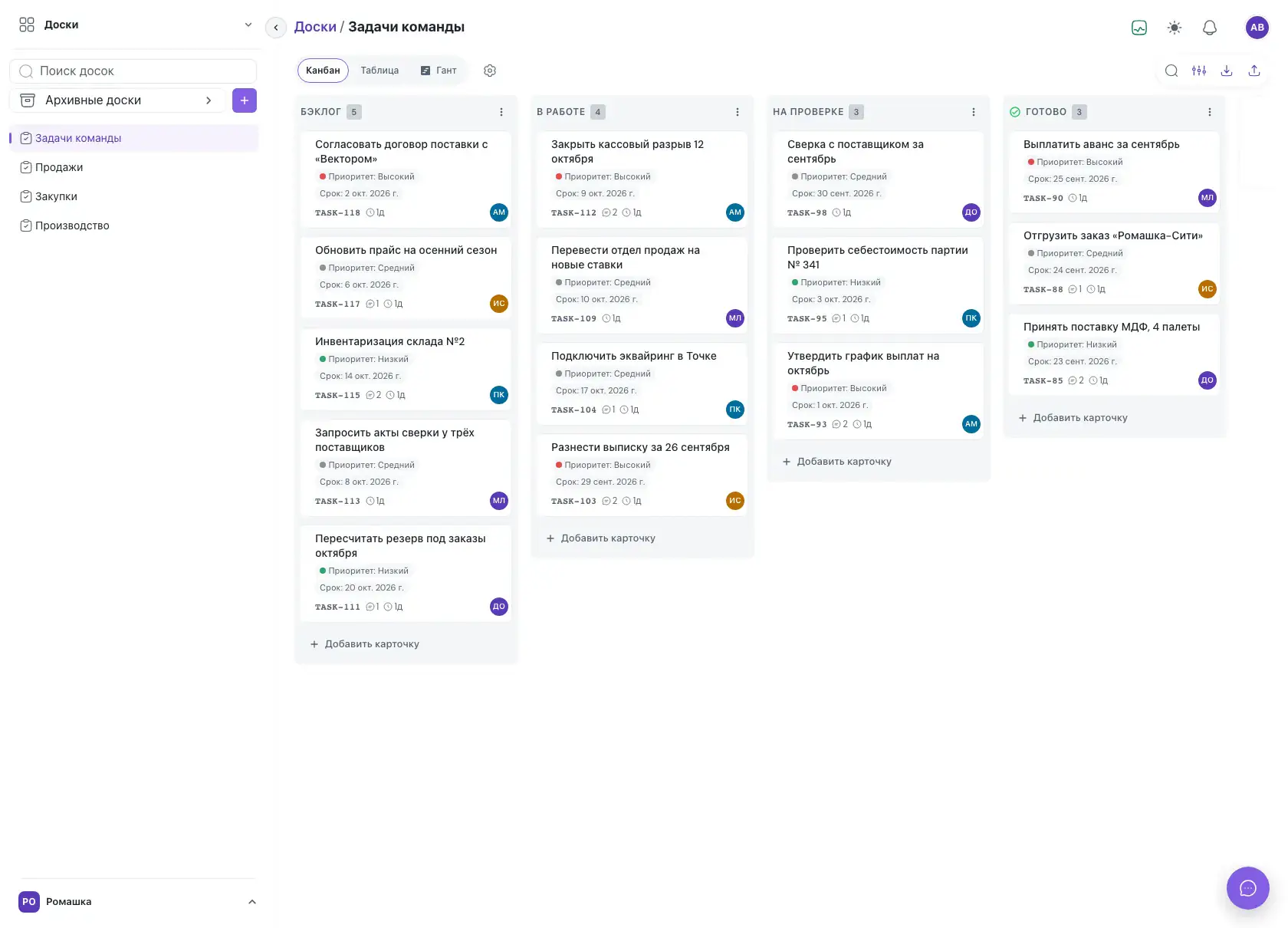Expand the Доски section dropdown

pyautogui.click(x=248, y=25)
